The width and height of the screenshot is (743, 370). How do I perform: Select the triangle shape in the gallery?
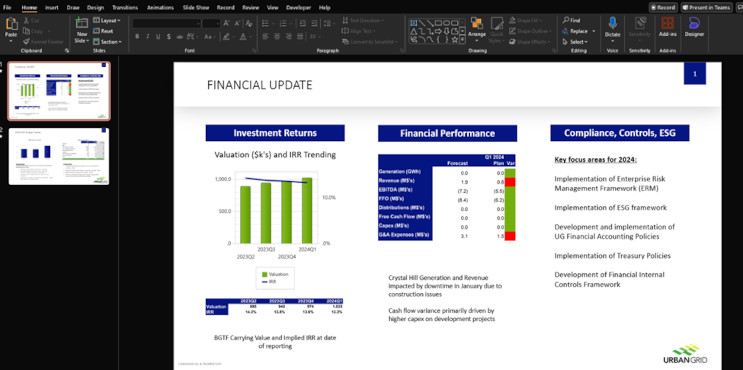click(414, 31)
